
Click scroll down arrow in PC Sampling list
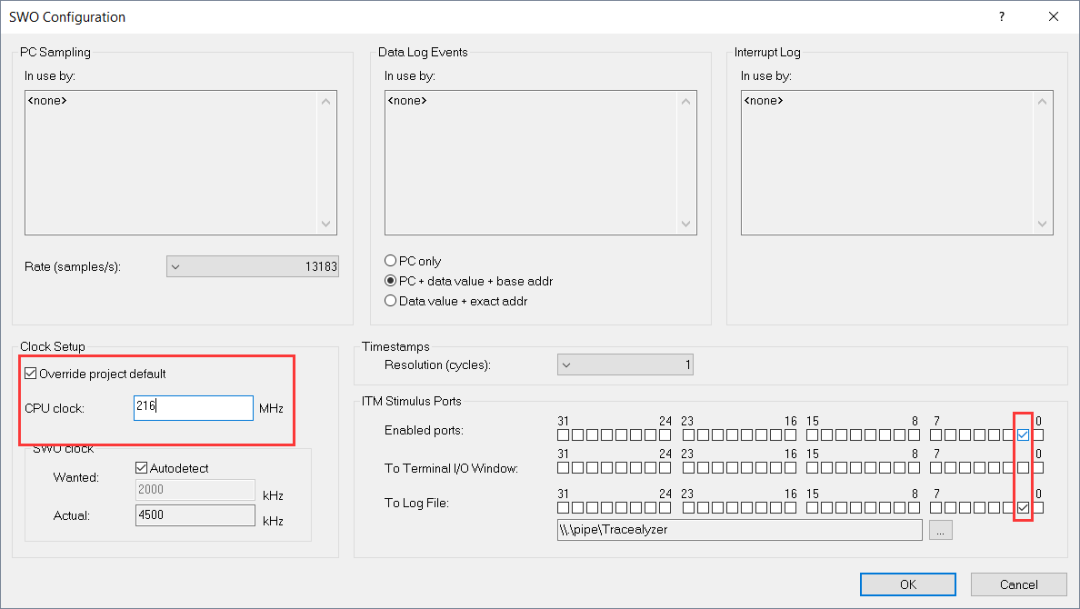[326, 224]
